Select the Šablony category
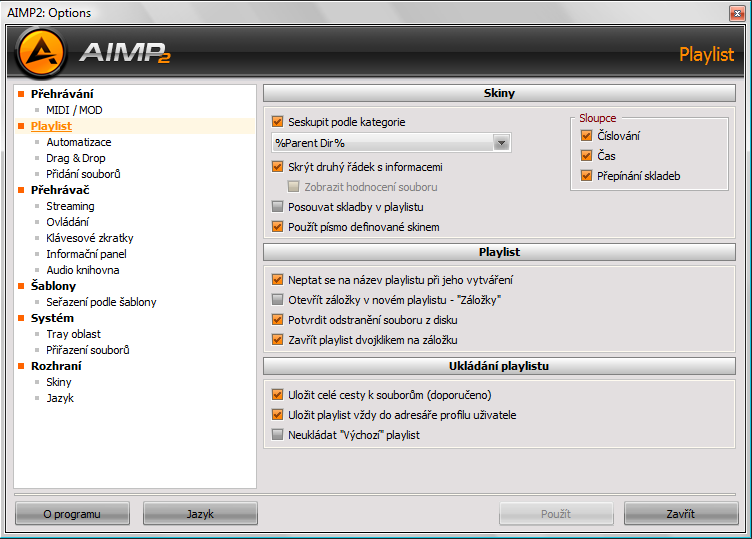The width and height of the screenshot is (752, 539). (x=53, y=286)
